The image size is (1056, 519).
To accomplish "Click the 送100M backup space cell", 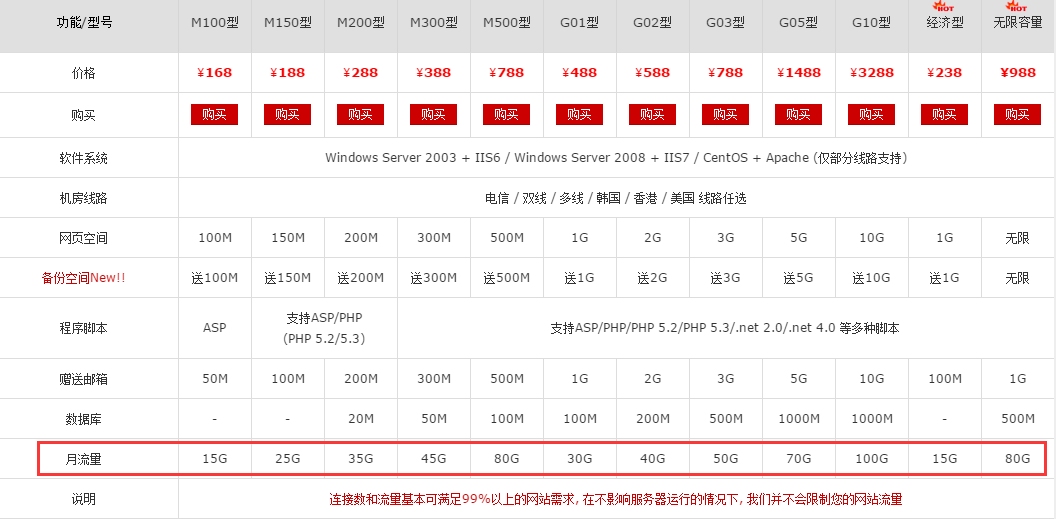I will 214,277.
